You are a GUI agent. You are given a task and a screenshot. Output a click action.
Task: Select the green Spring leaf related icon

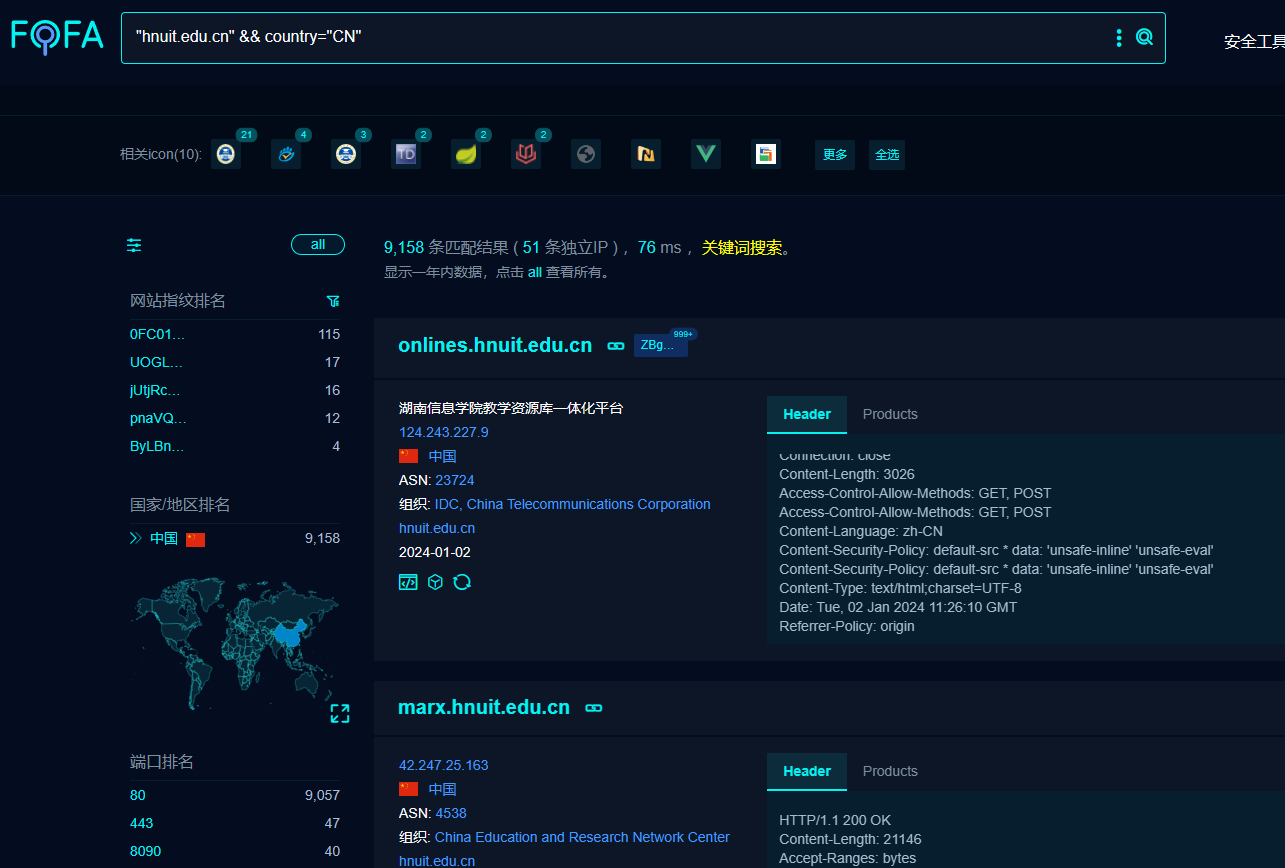click(466, 154)
